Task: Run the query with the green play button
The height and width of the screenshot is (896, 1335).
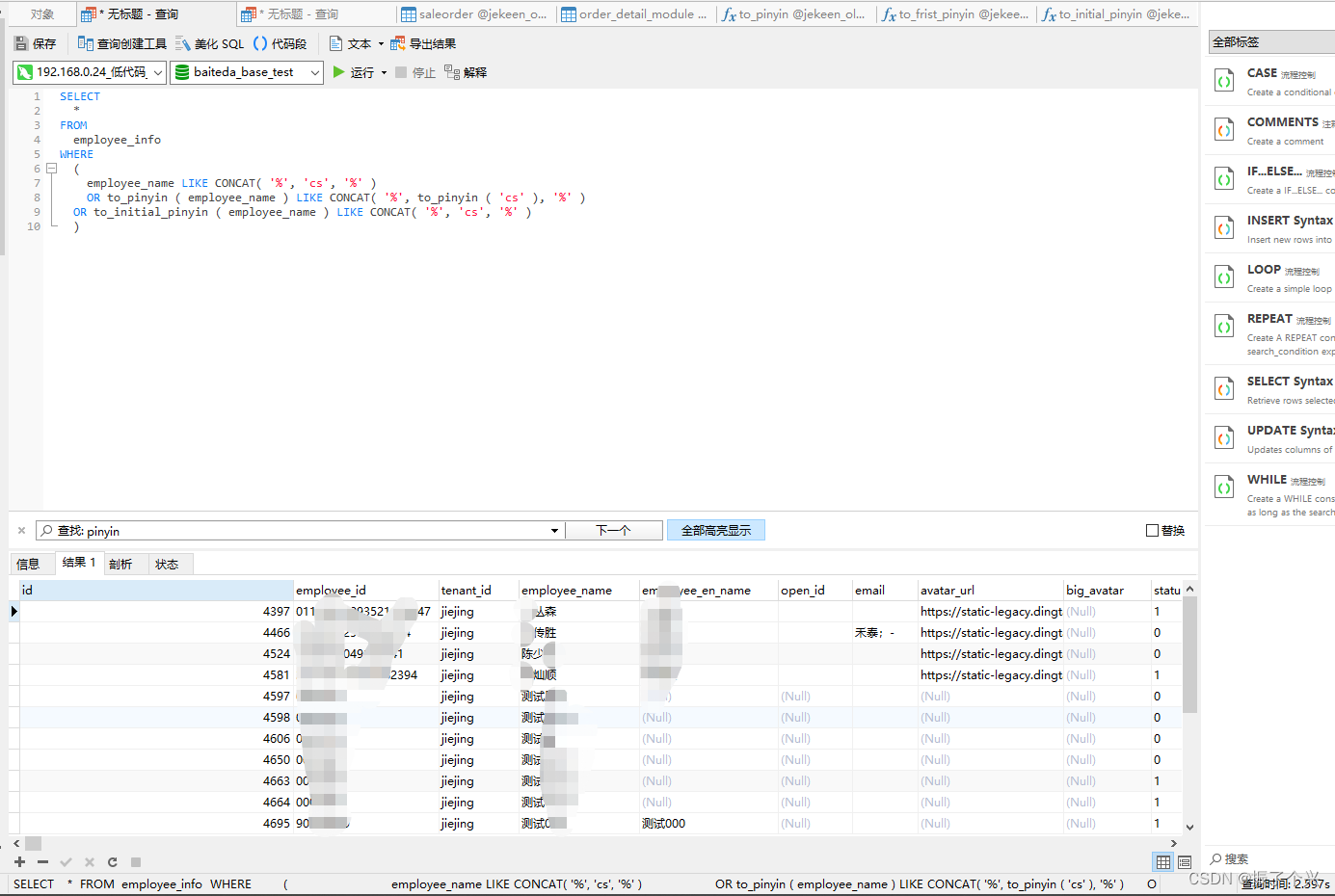Action: point(338,72)
